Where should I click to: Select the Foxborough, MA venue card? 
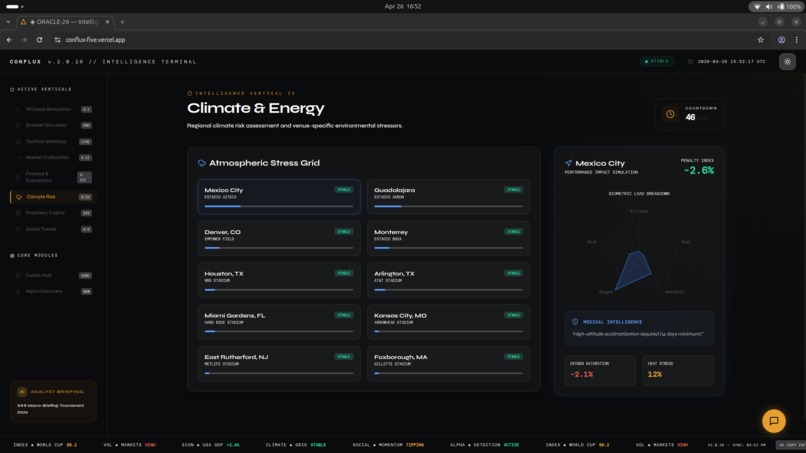click(x=448, y=364)
